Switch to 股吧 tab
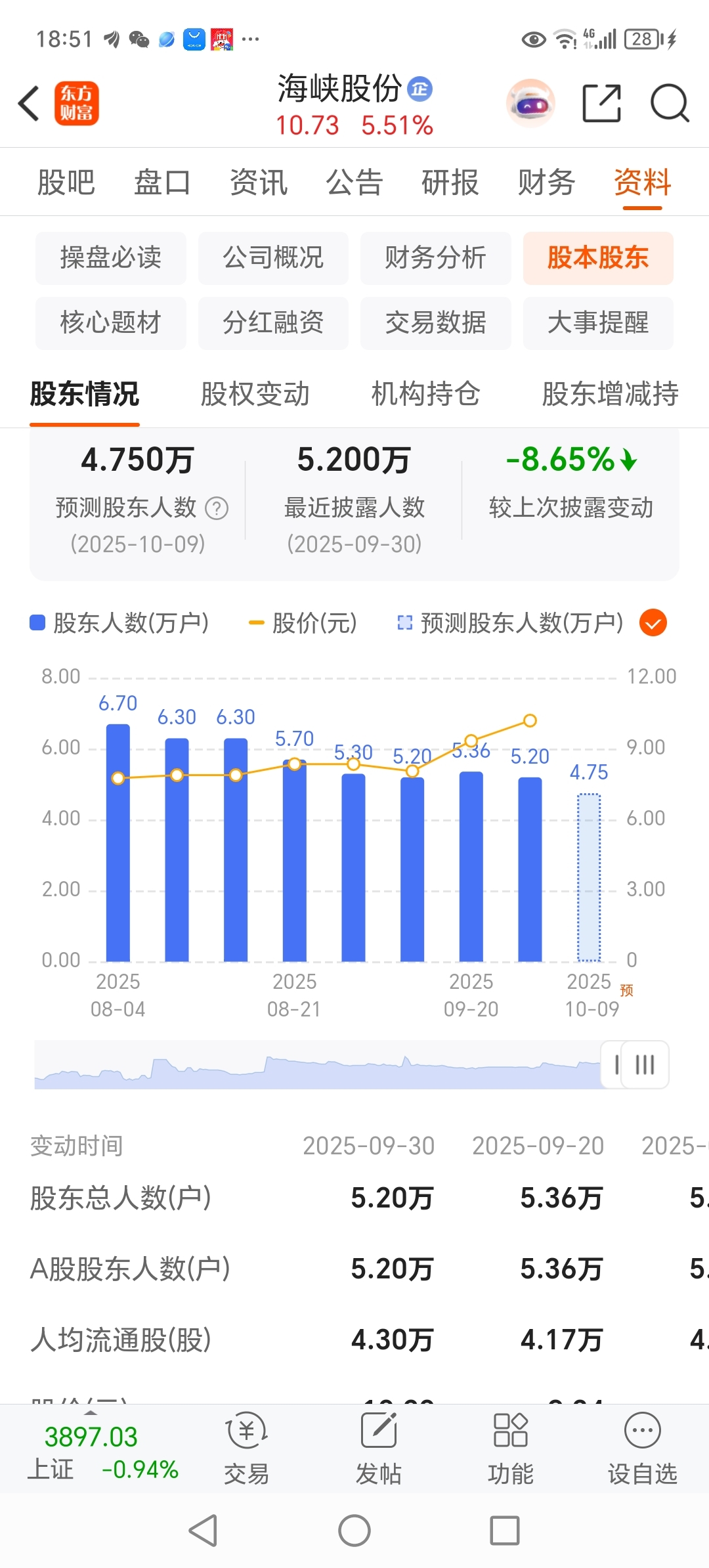 click(66, 182)
